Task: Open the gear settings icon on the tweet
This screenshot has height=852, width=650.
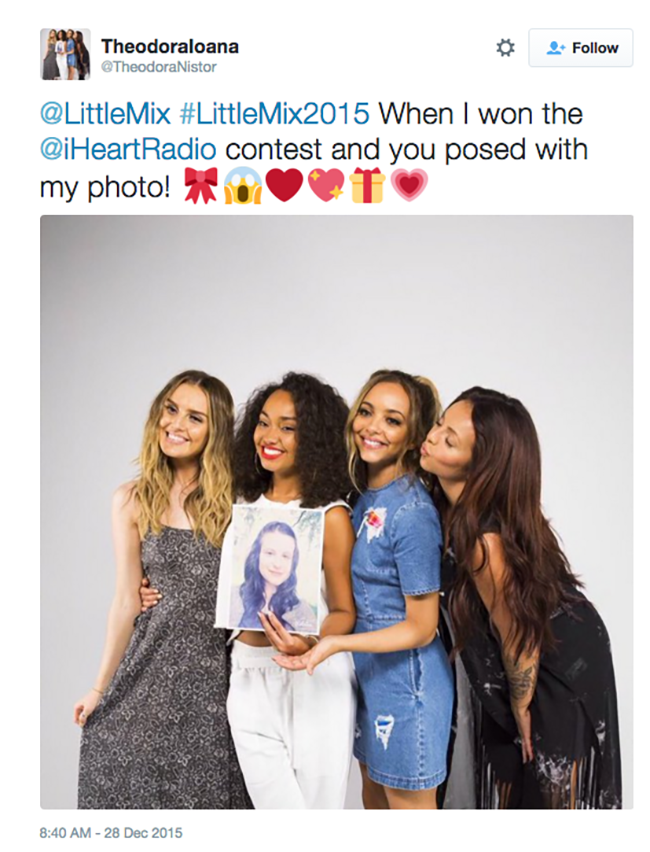Action: tap(505, 48)
